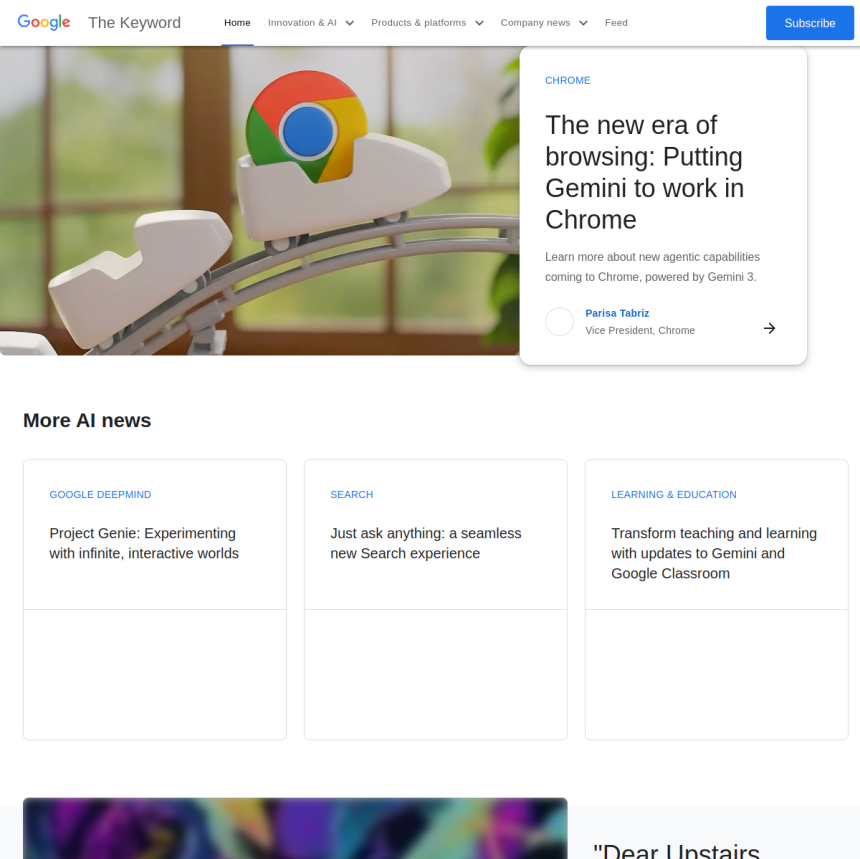Open the Gemini and Google Classroom article
This screenshot has width=860, height=859.
714,553
